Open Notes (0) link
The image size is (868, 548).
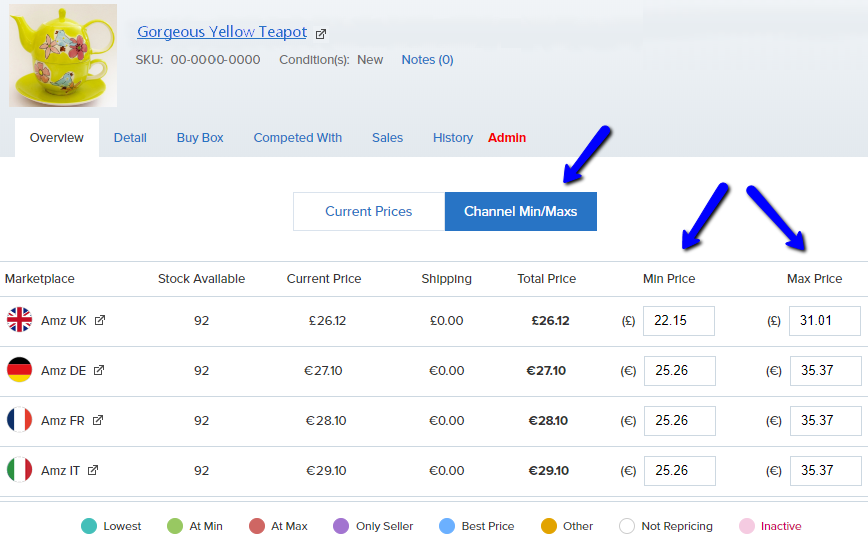click(427, 60)
